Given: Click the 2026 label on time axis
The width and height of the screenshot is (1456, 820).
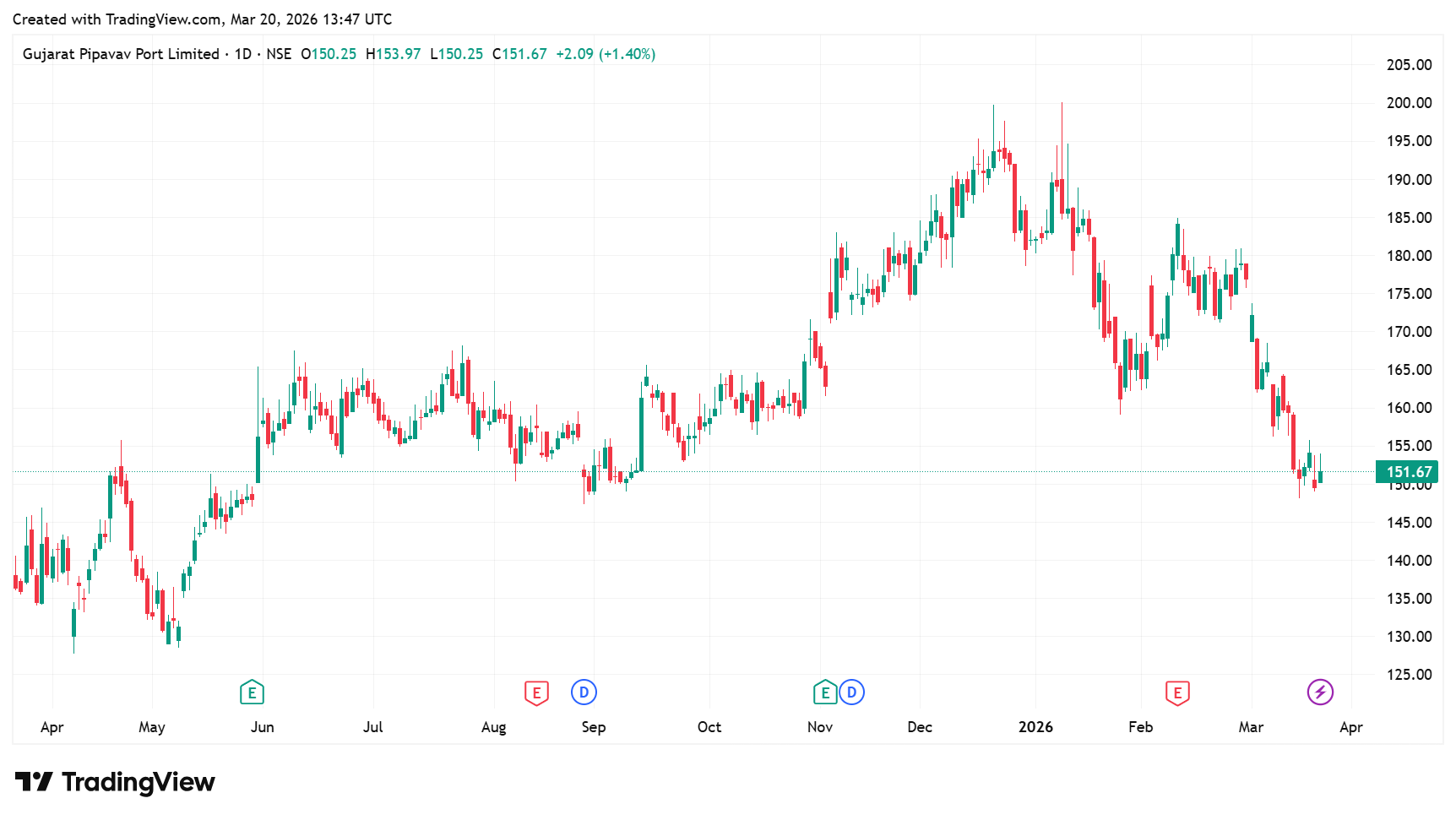Looking at the screenshot, I should pos(1035,727).
